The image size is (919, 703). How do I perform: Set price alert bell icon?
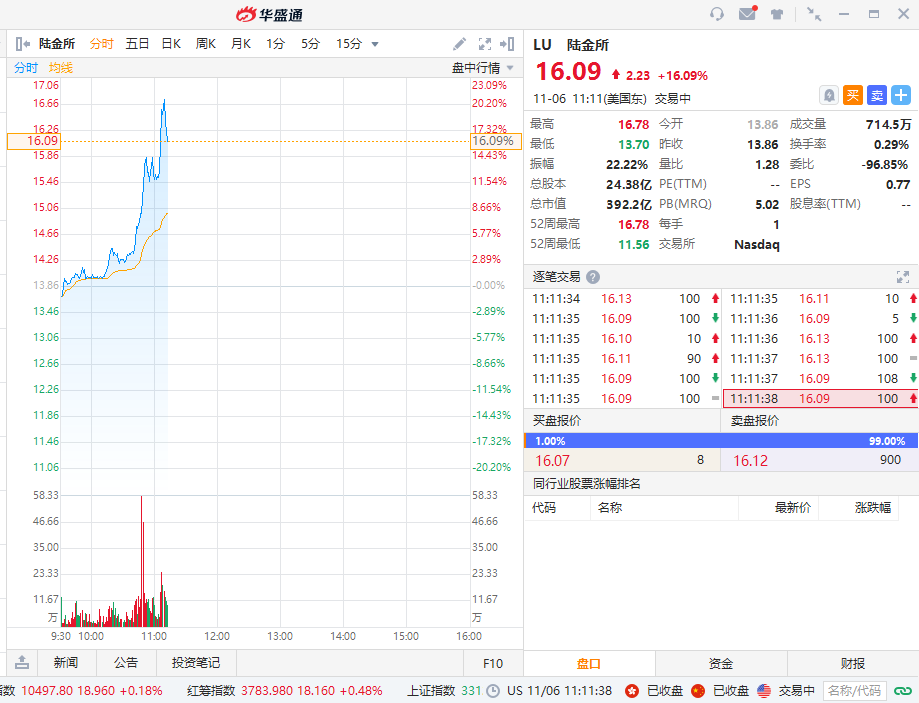[829, 95]
